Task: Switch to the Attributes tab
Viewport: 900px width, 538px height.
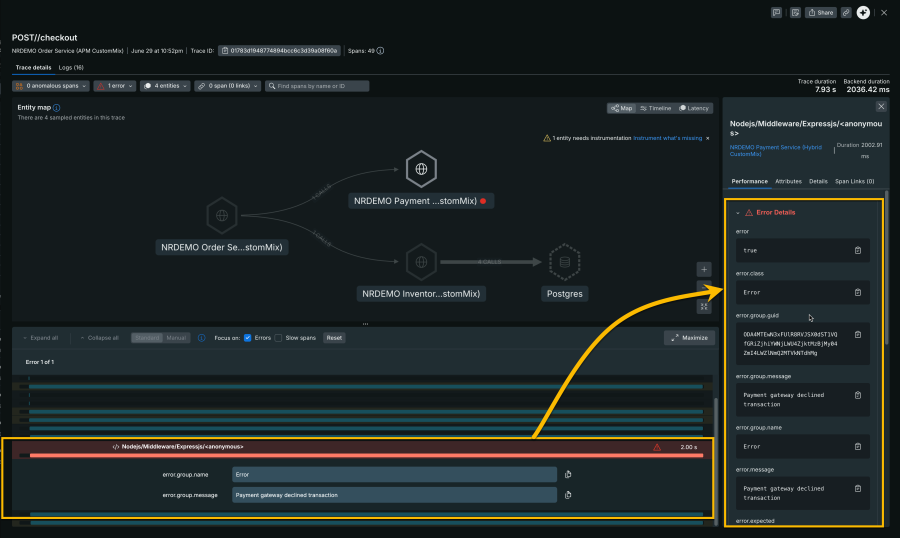Action: [788, 181]
